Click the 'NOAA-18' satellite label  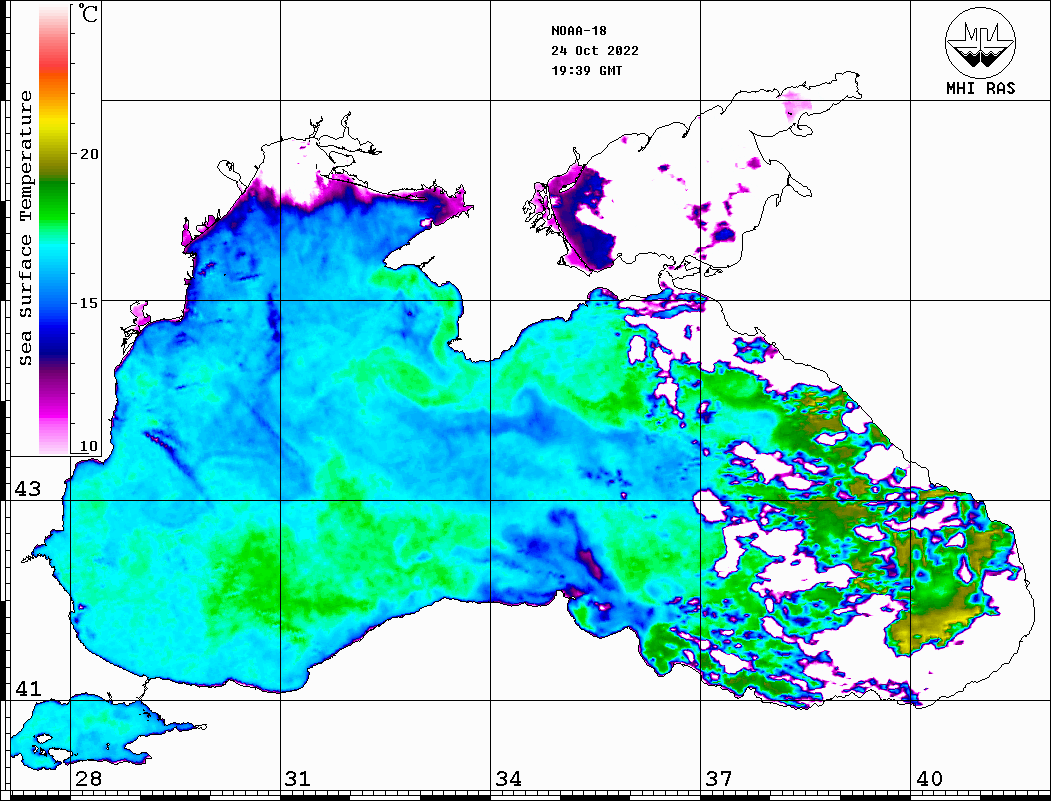coord(578,31)
